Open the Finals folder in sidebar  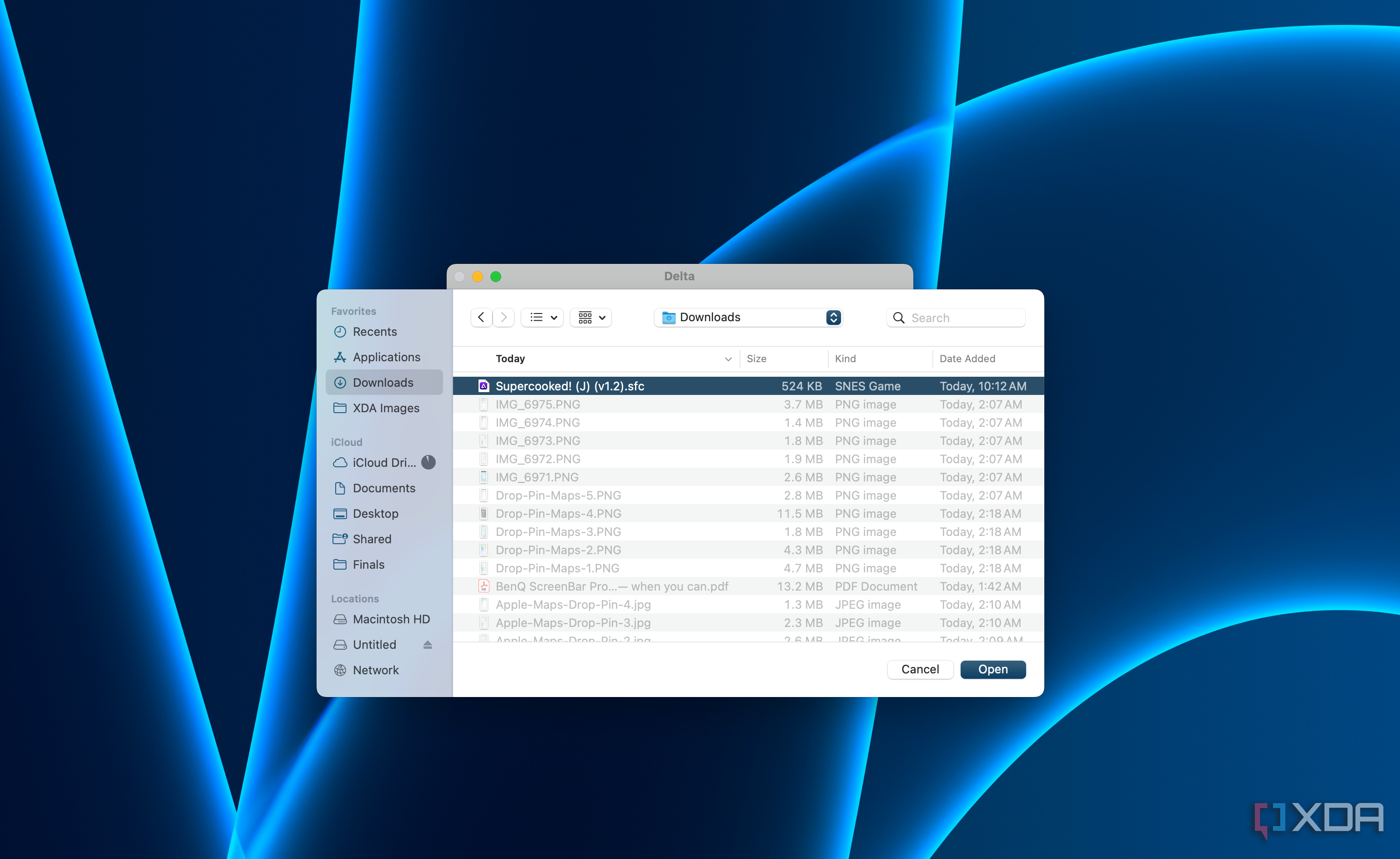pyautogui.click(x=385, y=565)
